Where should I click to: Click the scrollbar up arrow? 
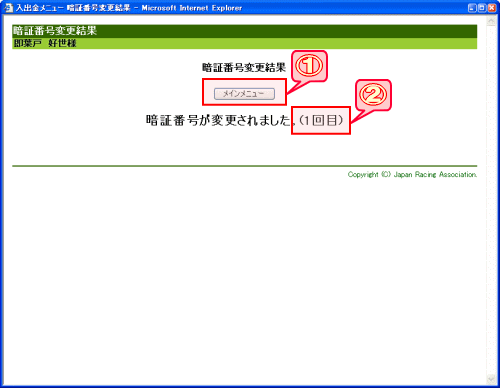491,21
